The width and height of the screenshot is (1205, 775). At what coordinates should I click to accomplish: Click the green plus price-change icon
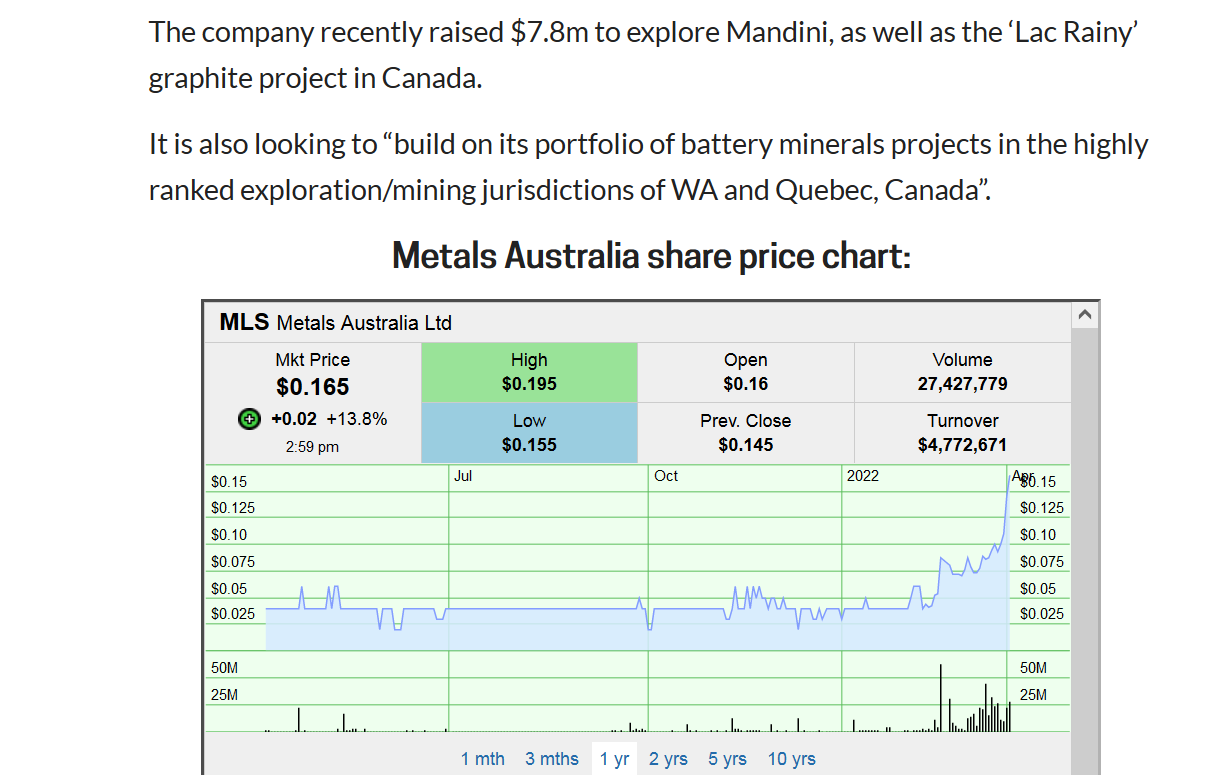250,419
